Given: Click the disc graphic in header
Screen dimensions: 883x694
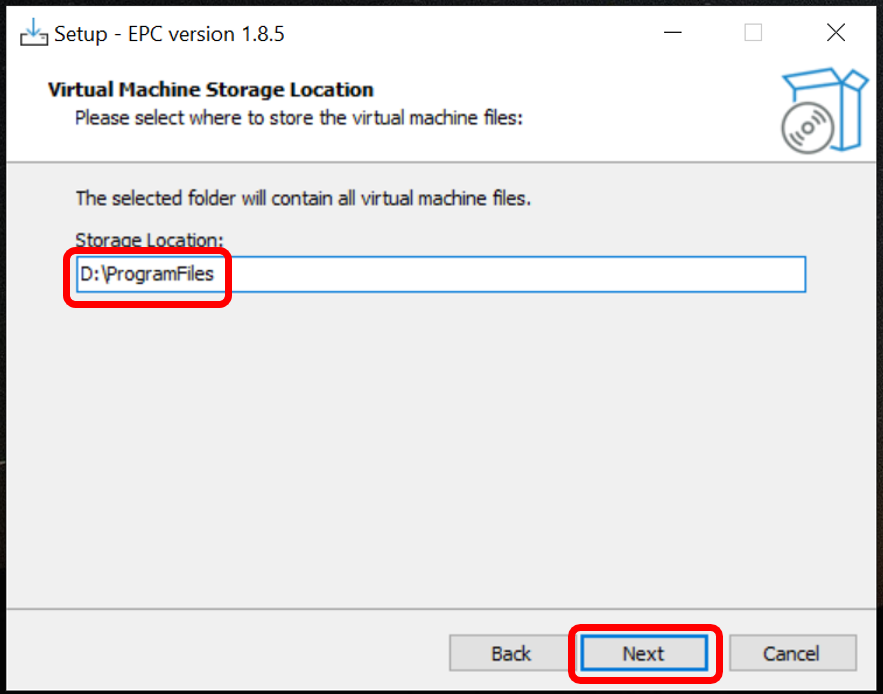Looking at the screenshot, I should point(807,129).
